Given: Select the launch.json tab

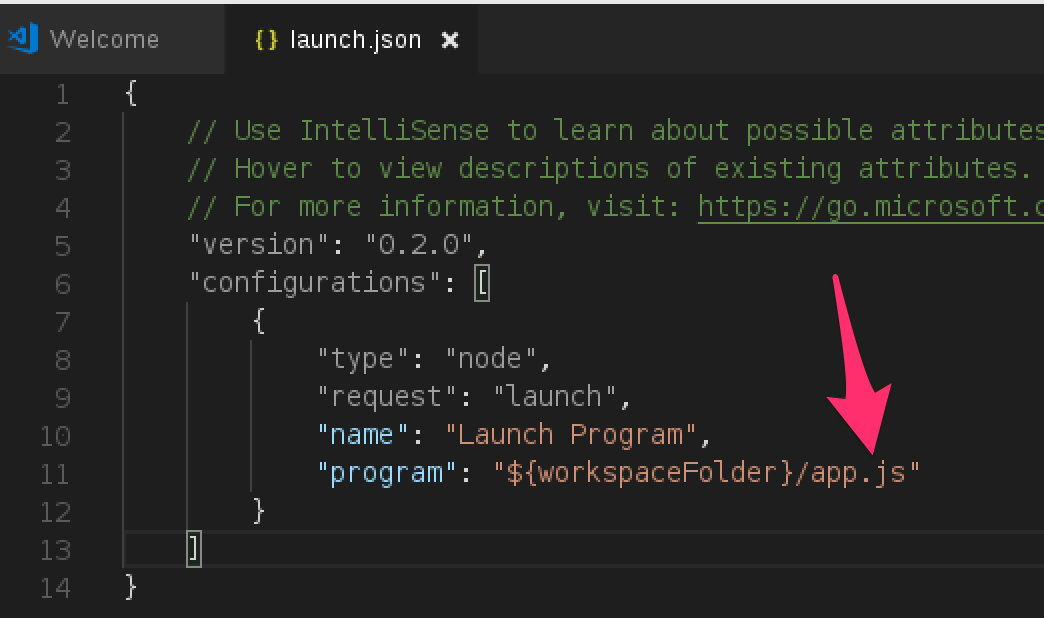Looking at the screenshot, I should (x=355, y=40).
